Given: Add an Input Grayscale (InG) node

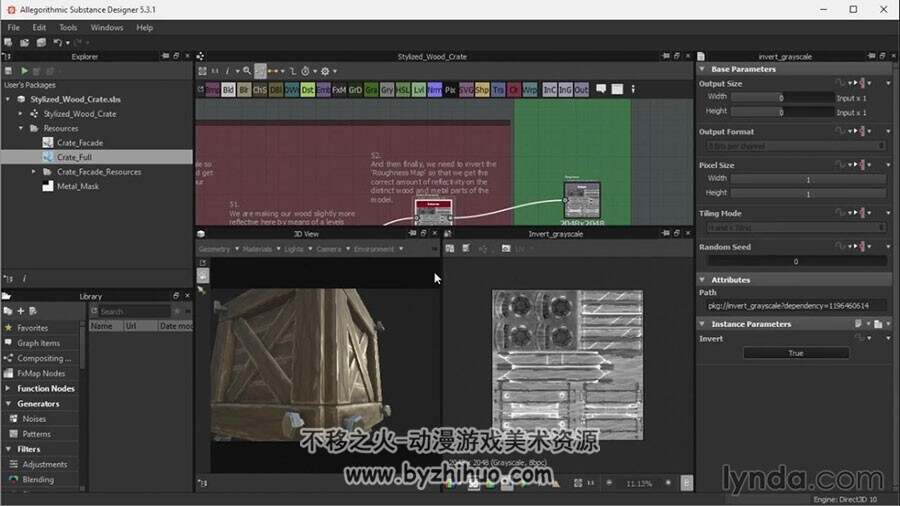Looking at the screenshot, I should [x=565, y=89].
